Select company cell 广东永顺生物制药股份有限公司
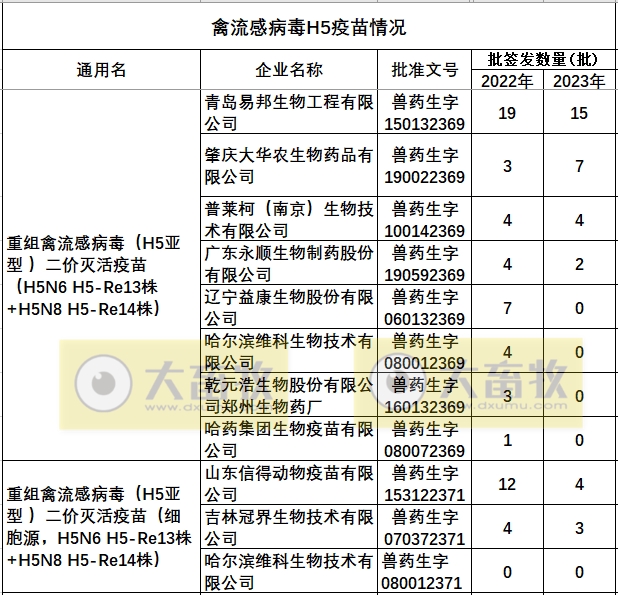This screenshot has height=595, width=618. tap(289, 263)
